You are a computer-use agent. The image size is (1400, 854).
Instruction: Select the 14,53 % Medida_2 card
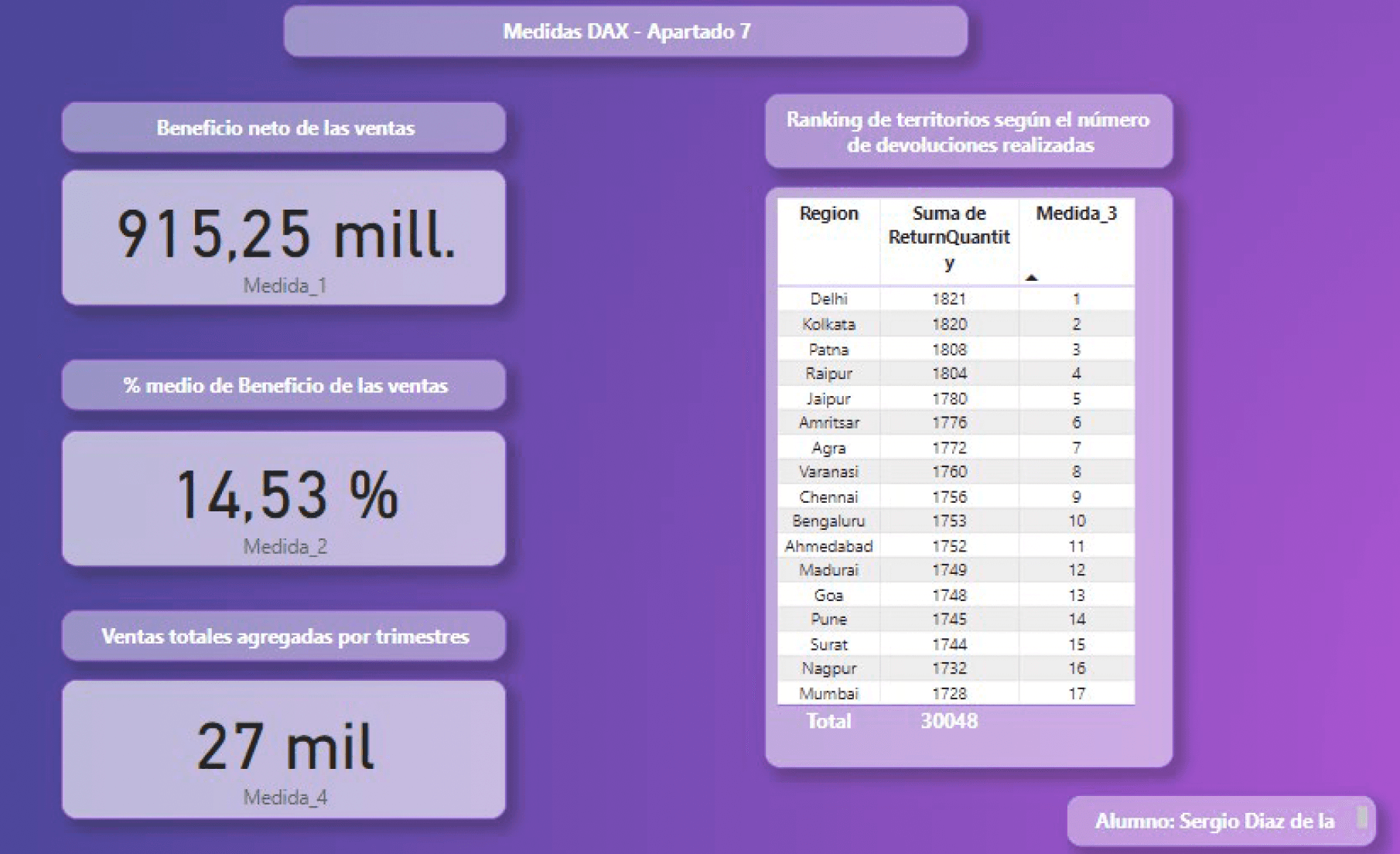point(284,498)
